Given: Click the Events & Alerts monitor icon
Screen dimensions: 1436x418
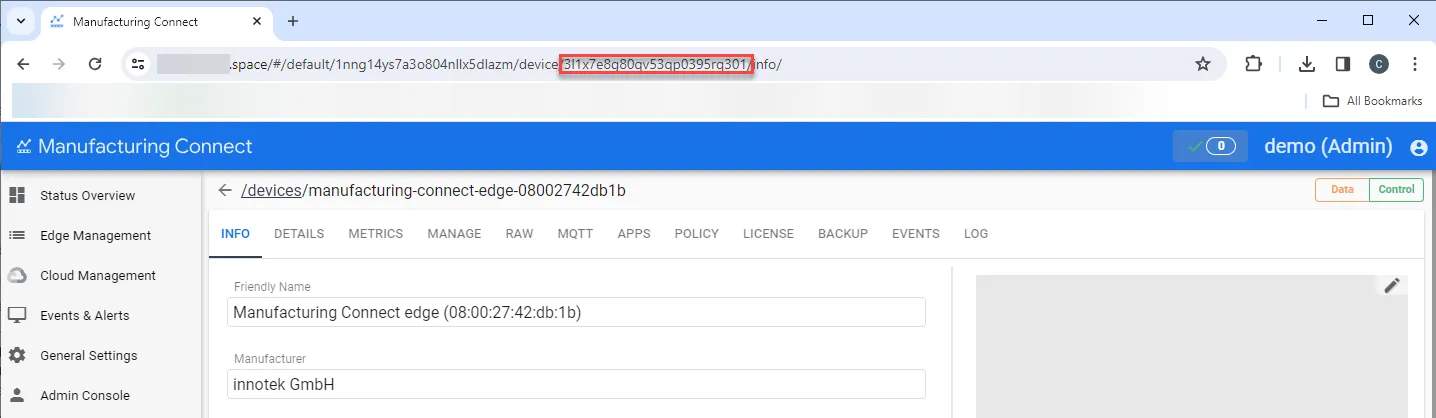Looking at the screenshot, I should [17, 315].
